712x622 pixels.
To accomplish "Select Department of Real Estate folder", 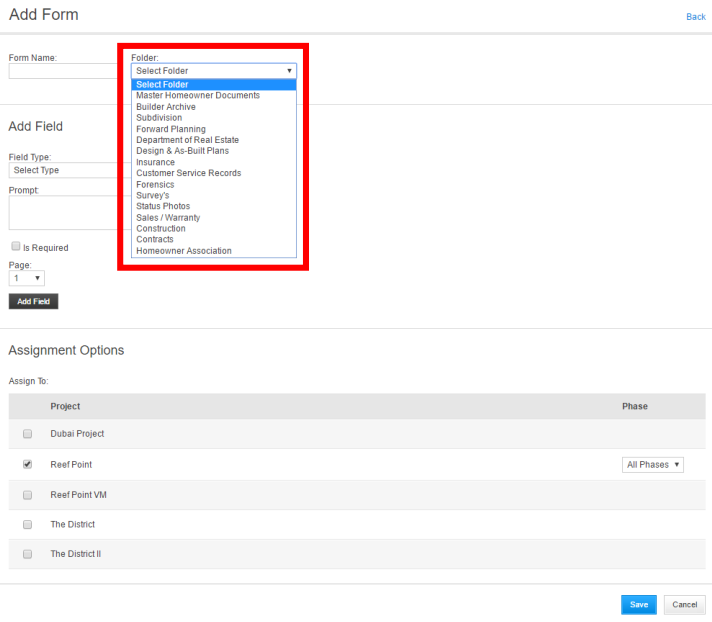I will pyautogui.click(x=214, y=140).
